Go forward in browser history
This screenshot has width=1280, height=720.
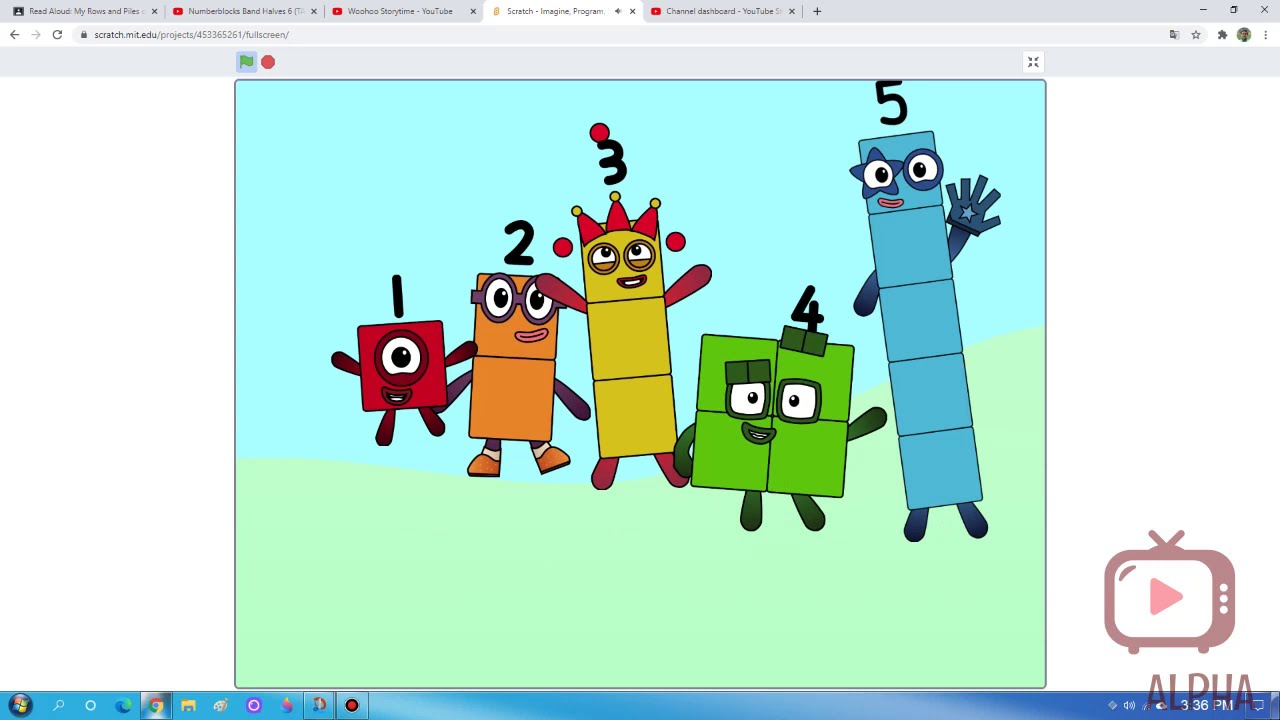(36, 34)
